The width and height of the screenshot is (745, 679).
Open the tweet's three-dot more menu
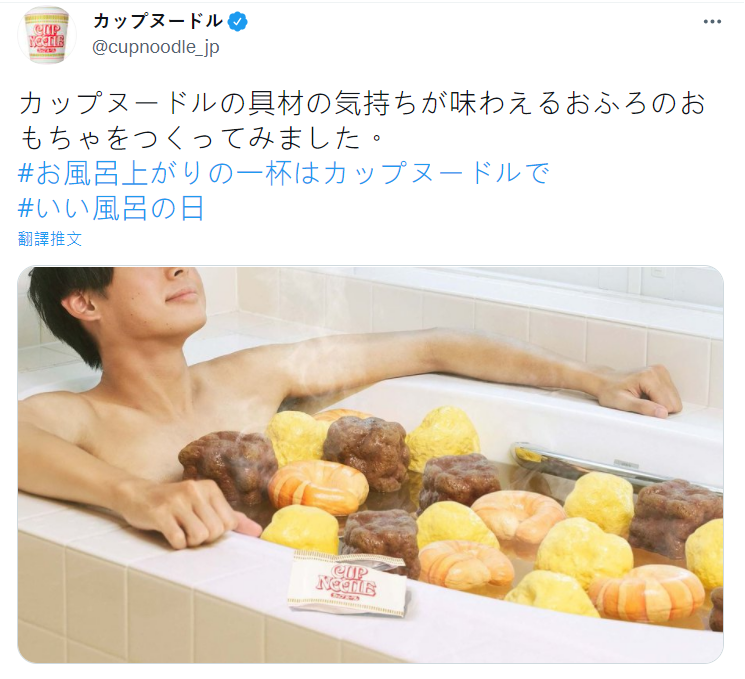coord(712,22)
